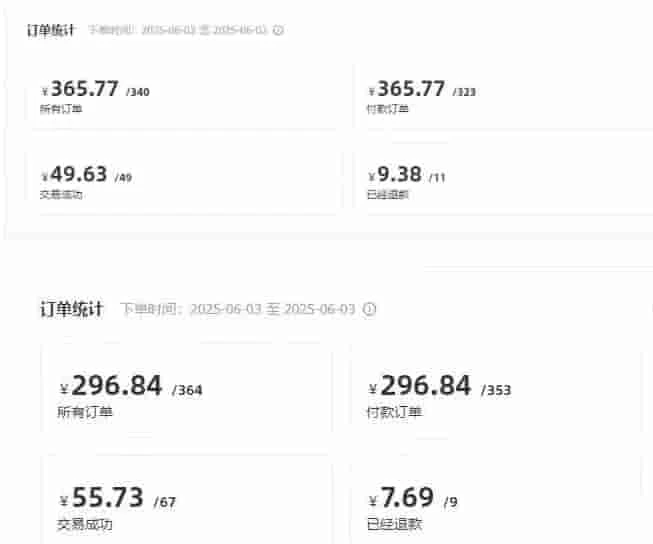Open the 所有订单 card showing ¥365.77
The width and height of the screenshot is (653, 544).
[x=183, y=97]
